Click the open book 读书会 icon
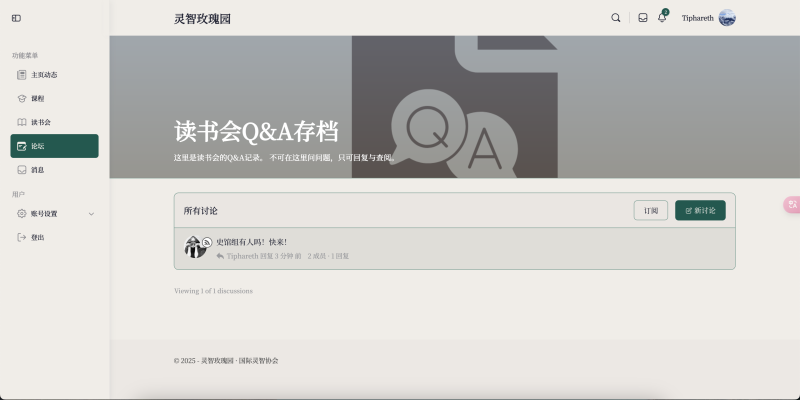Viewport: 800px width, 400px height. [x=21, y=122]
